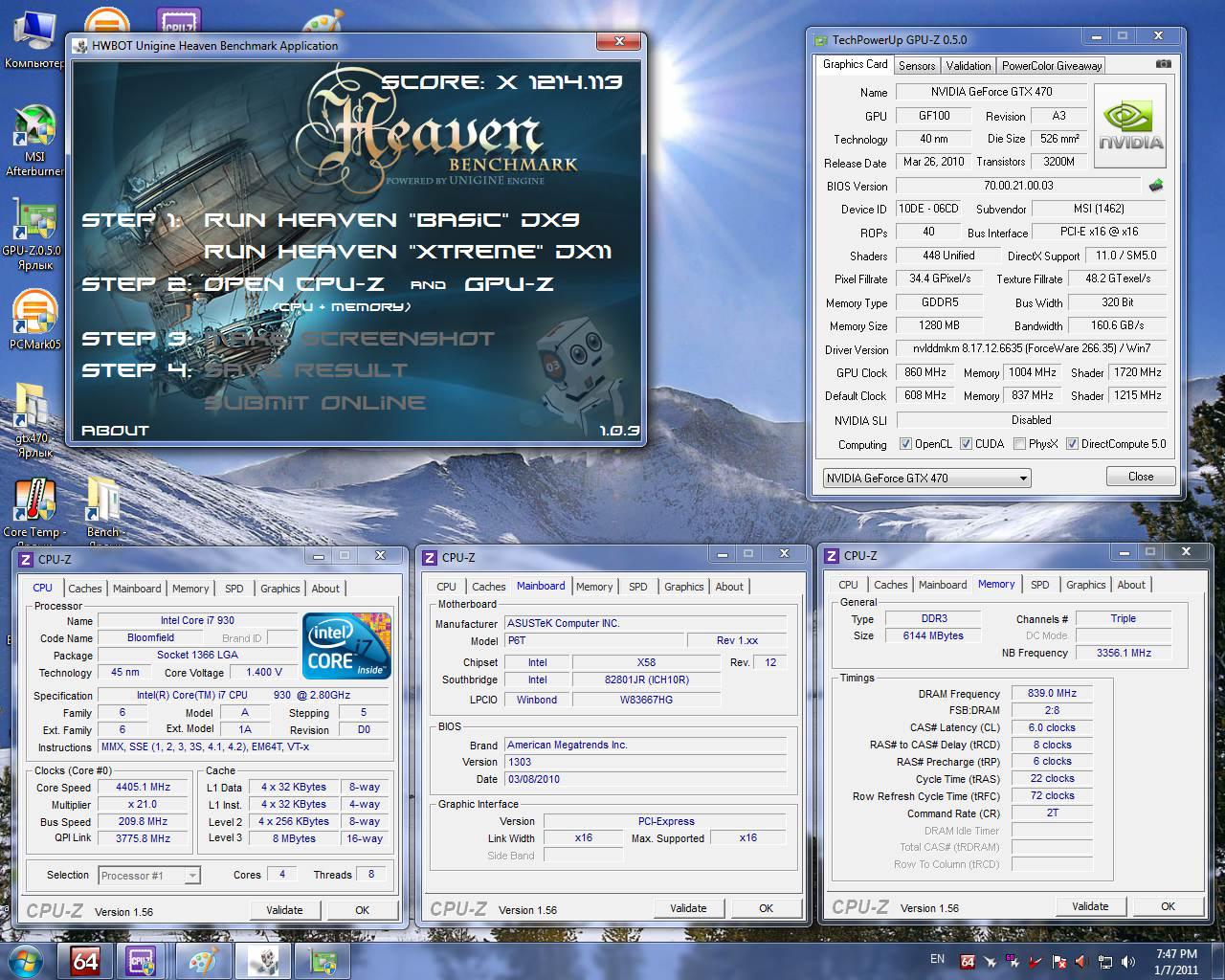Switch to the Sensors tab in GPU-Z
1225x980 pixels.
pyautogui.click(x=916, y=65)
